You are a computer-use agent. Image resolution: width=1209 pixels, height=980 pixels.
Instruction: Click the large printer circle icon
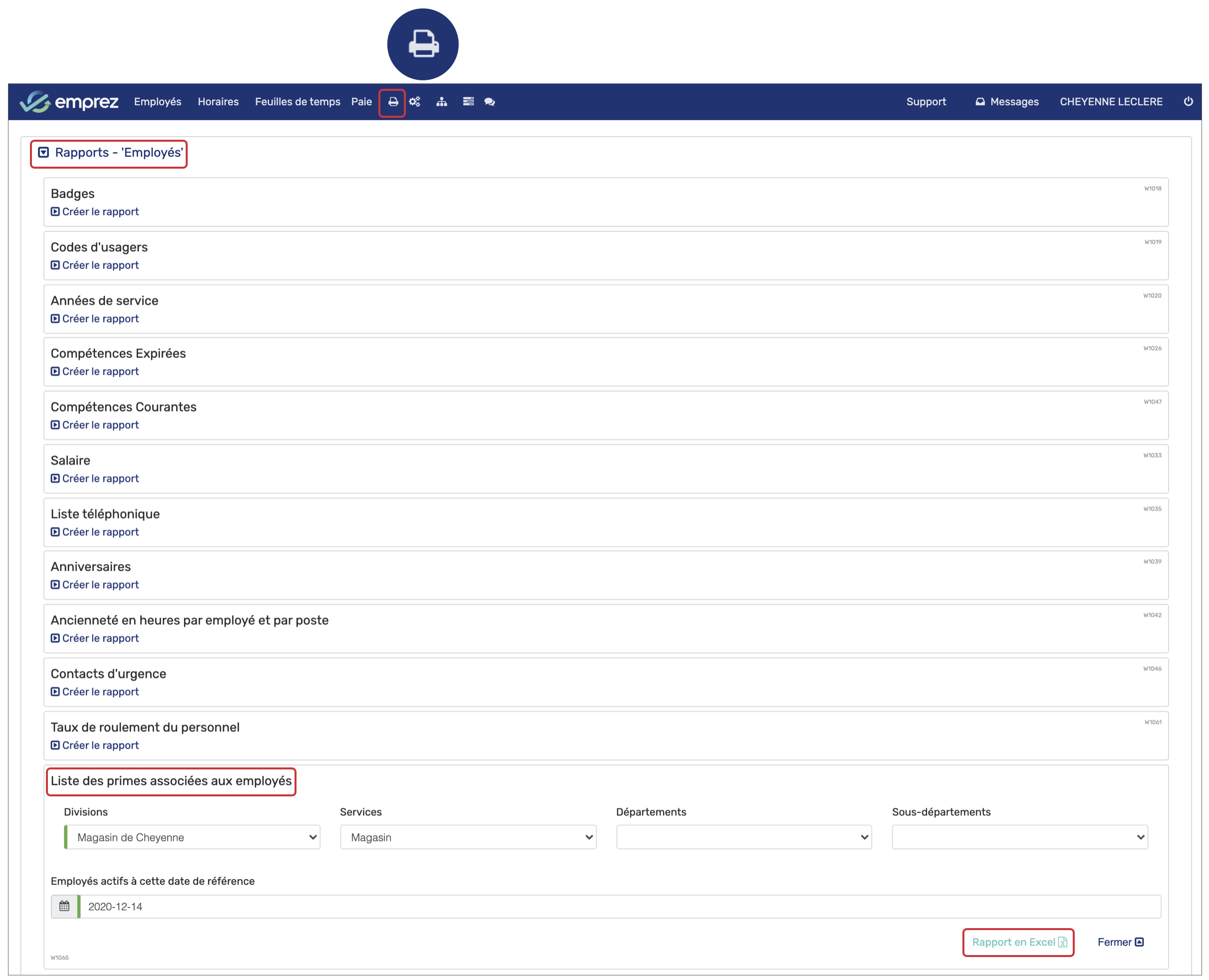coord(423,44)
